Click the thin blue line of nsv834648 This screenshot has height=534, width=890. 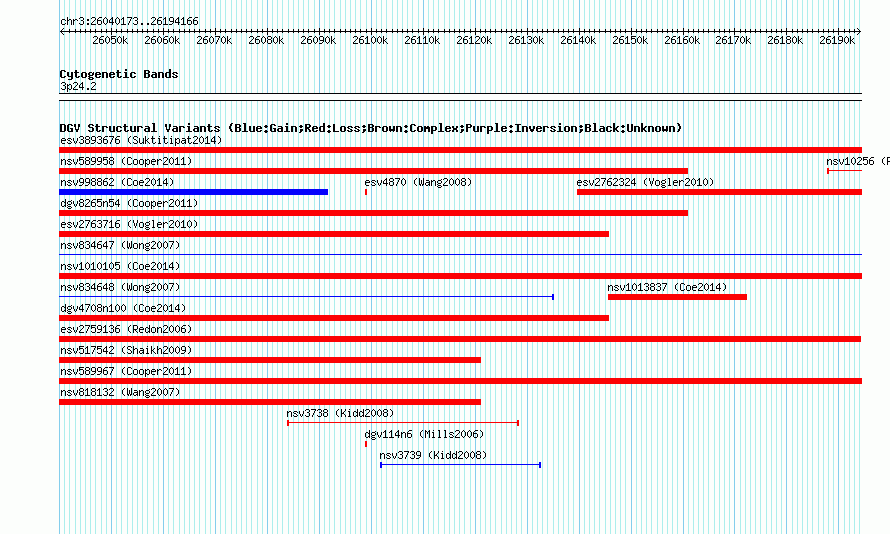click(307, 297)
